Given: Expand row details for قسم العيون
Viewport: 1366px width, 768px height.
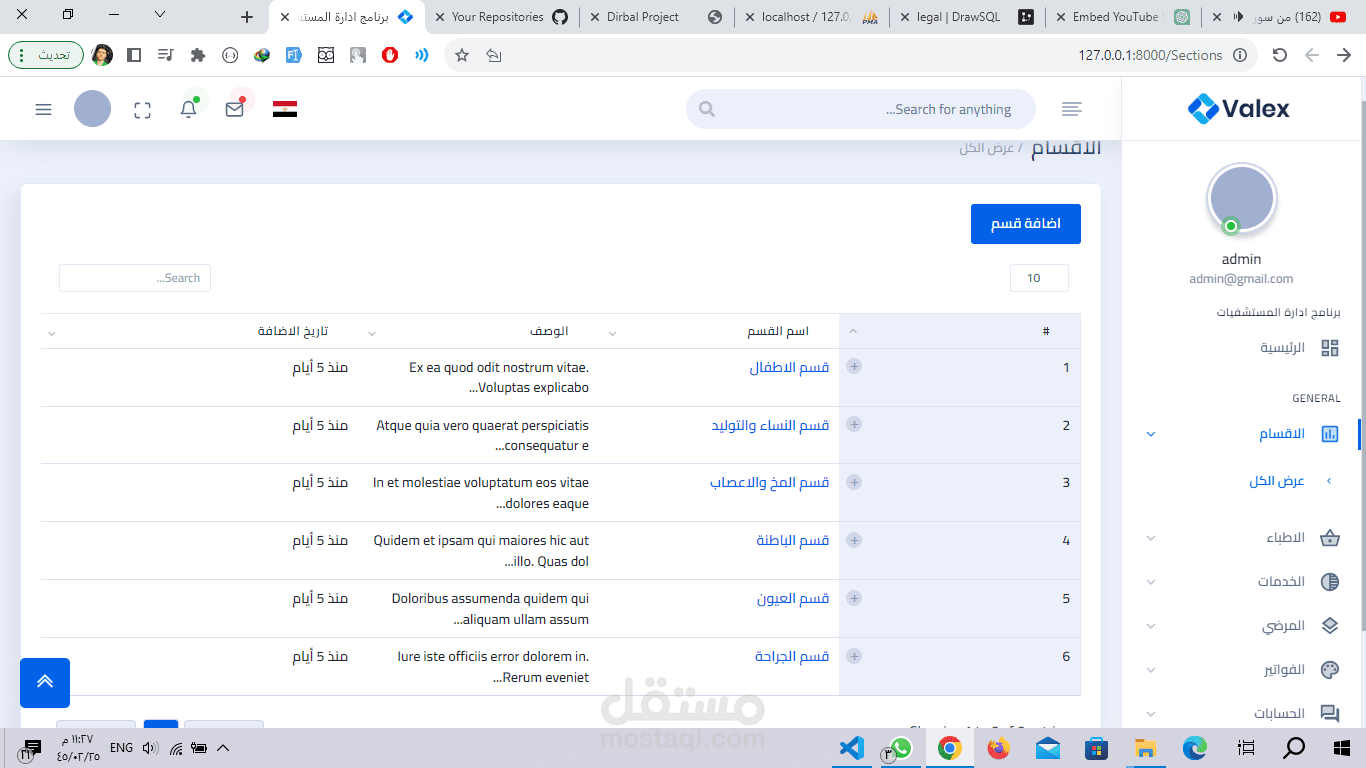Looking at the screenshot, I should point(854,598).
